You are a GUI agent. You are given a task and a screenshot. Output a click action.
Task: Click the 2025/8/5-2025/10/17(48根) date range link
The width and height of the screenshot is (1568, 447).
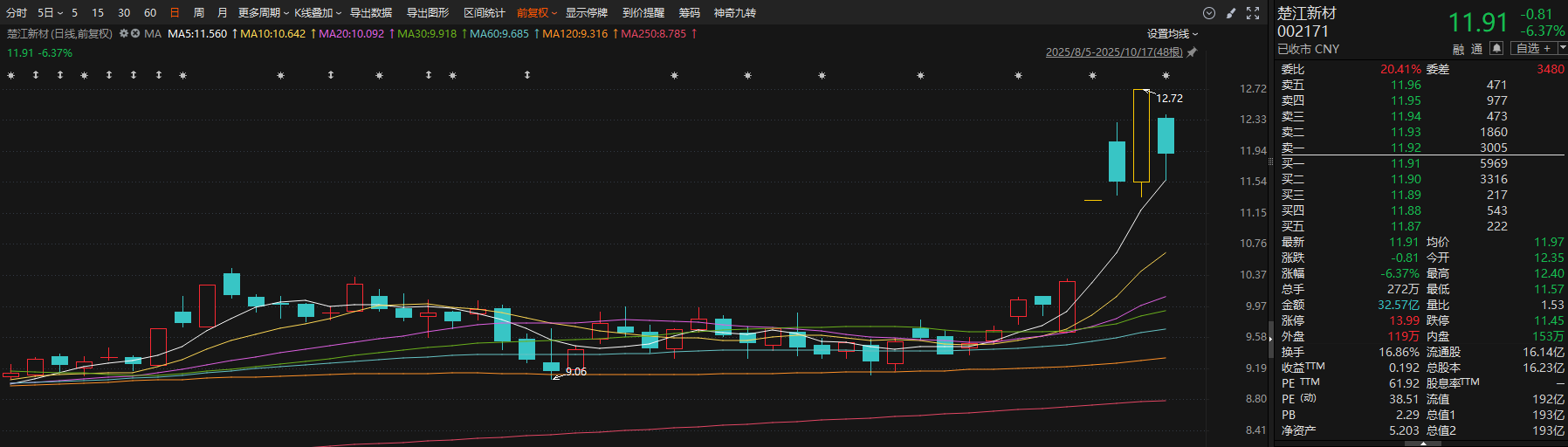click(1114, 52)
